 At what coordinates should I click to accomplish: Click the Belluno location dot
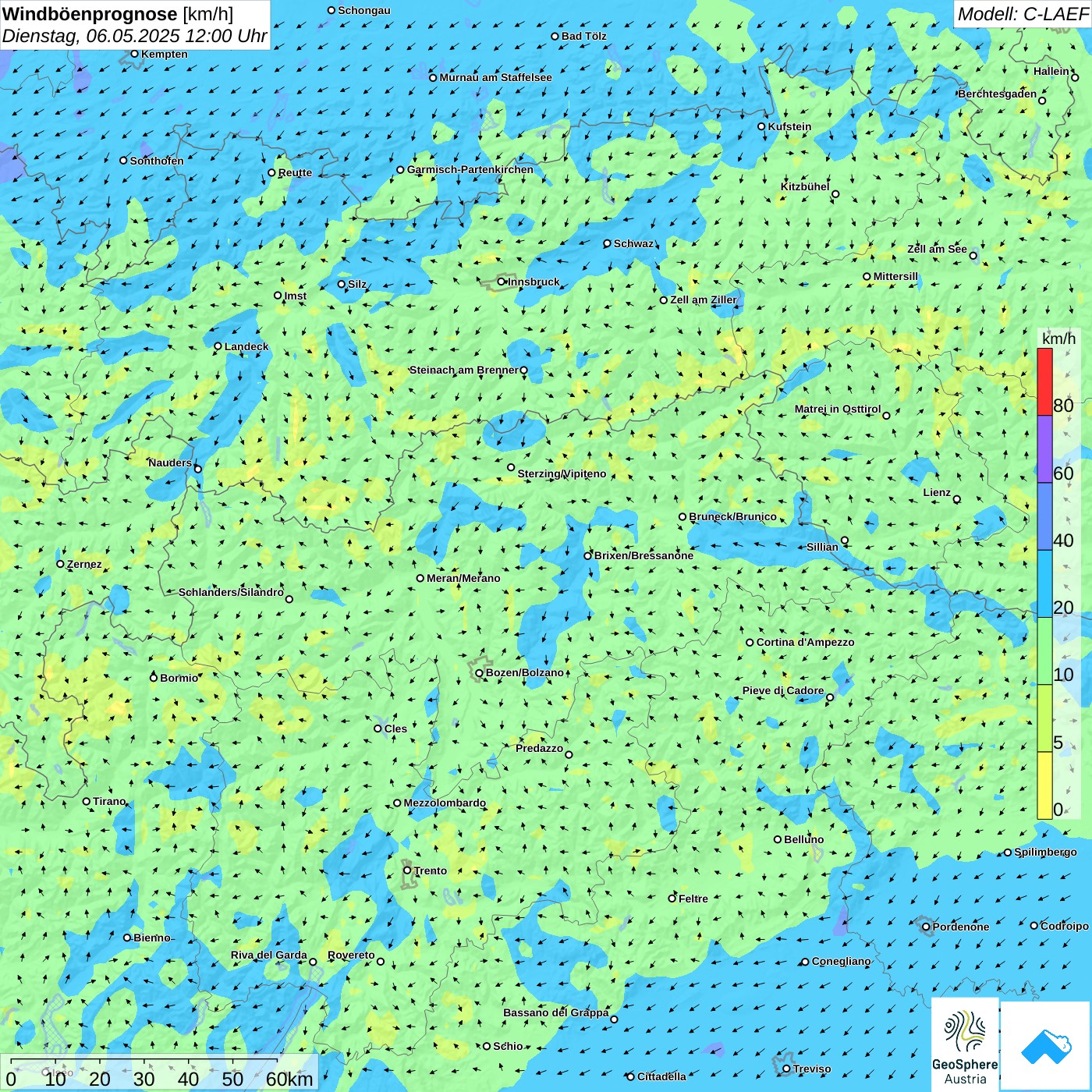point(778,839)
